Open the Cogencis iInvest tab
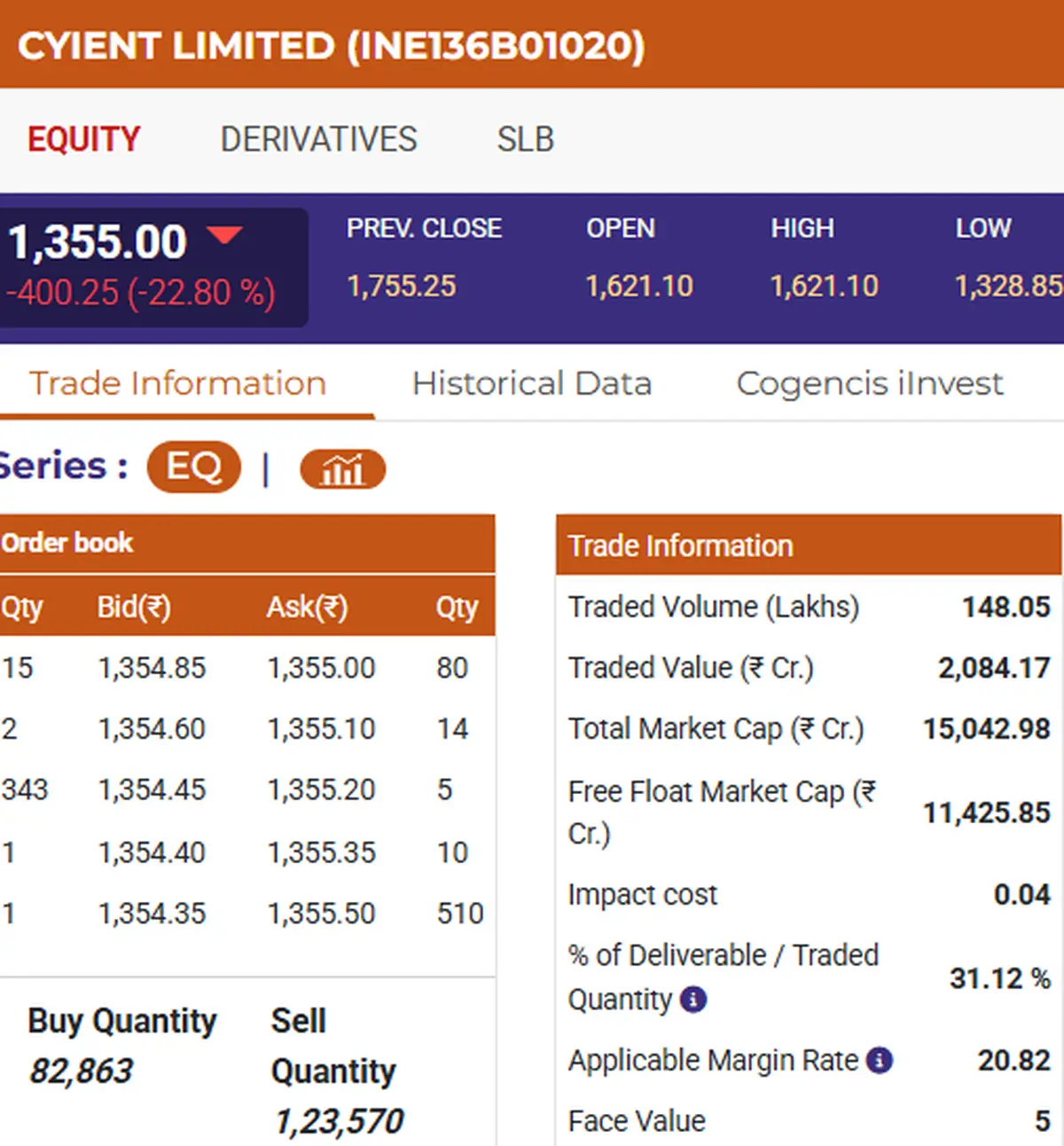This screenshot has width=1064, height=1146. click(x=869, y=383)
